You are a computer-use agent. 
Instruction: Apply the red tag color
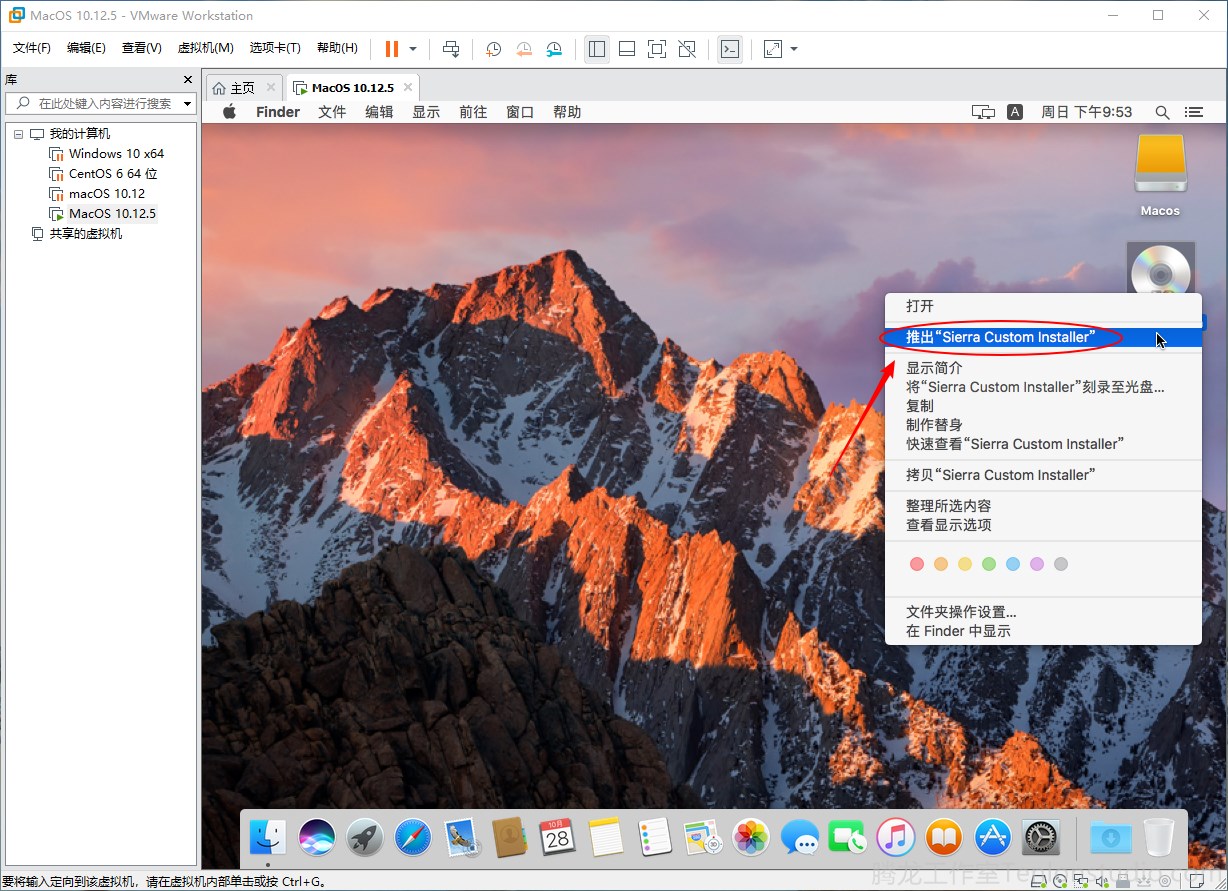pyautogui.click(x=917, y=564)
